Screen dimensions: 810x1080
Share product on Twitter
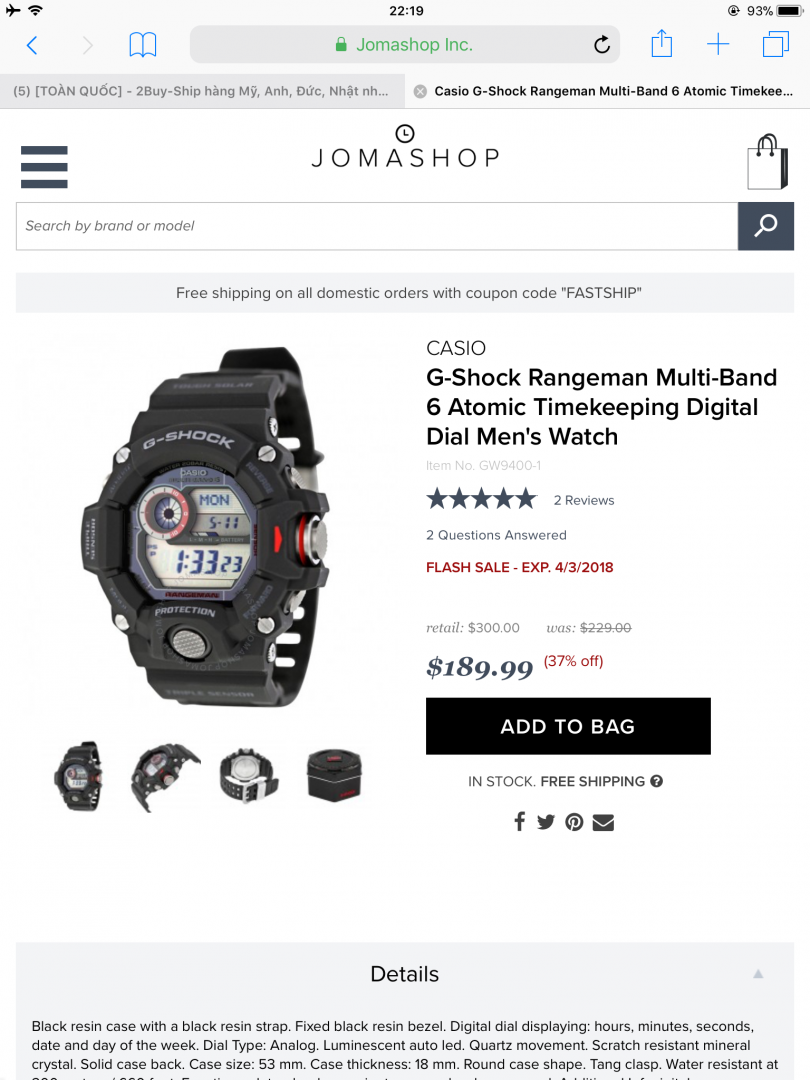[546, 822]
